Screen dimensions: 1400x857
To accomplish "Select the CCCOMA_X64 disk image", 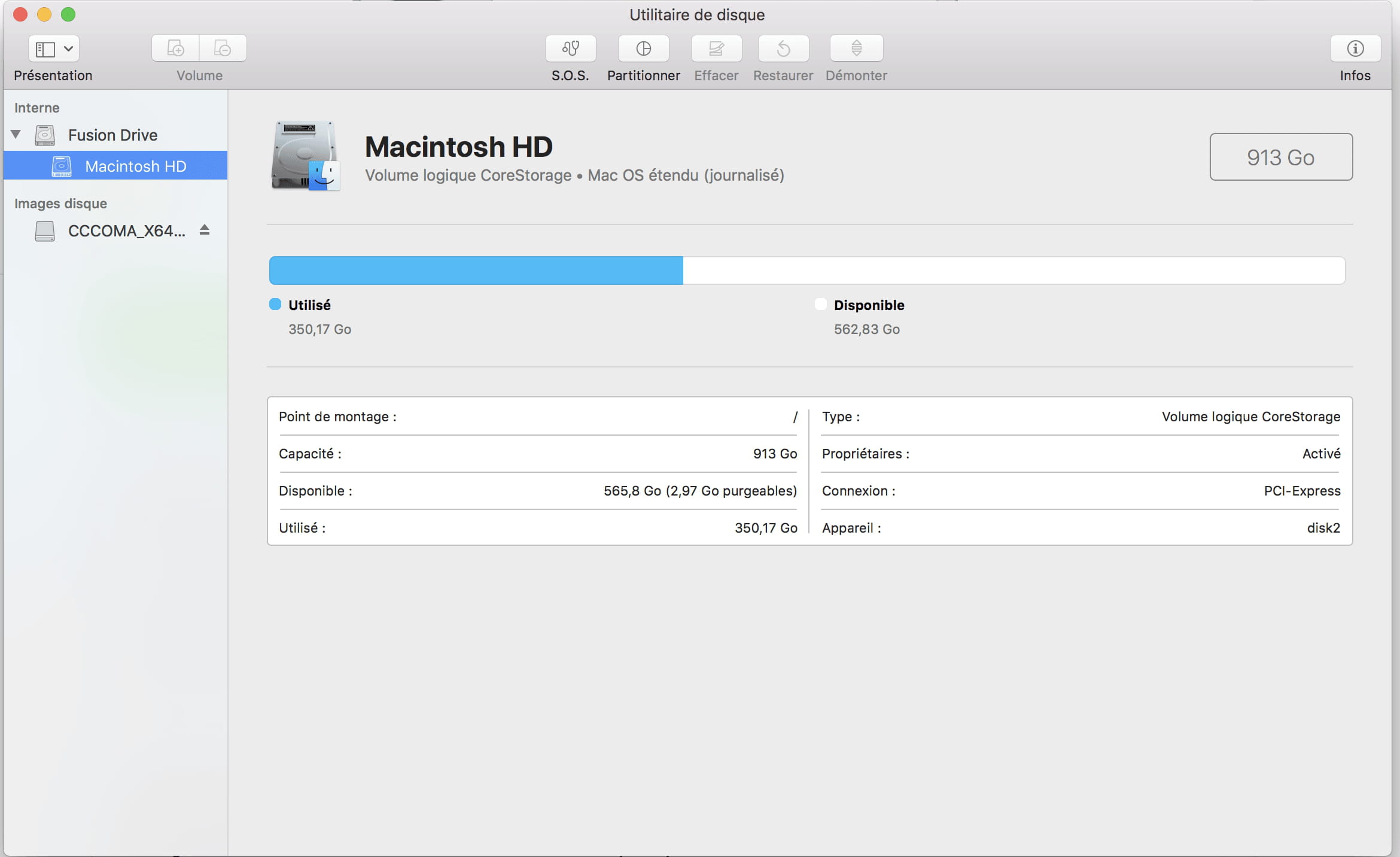I will click(115, 230).
